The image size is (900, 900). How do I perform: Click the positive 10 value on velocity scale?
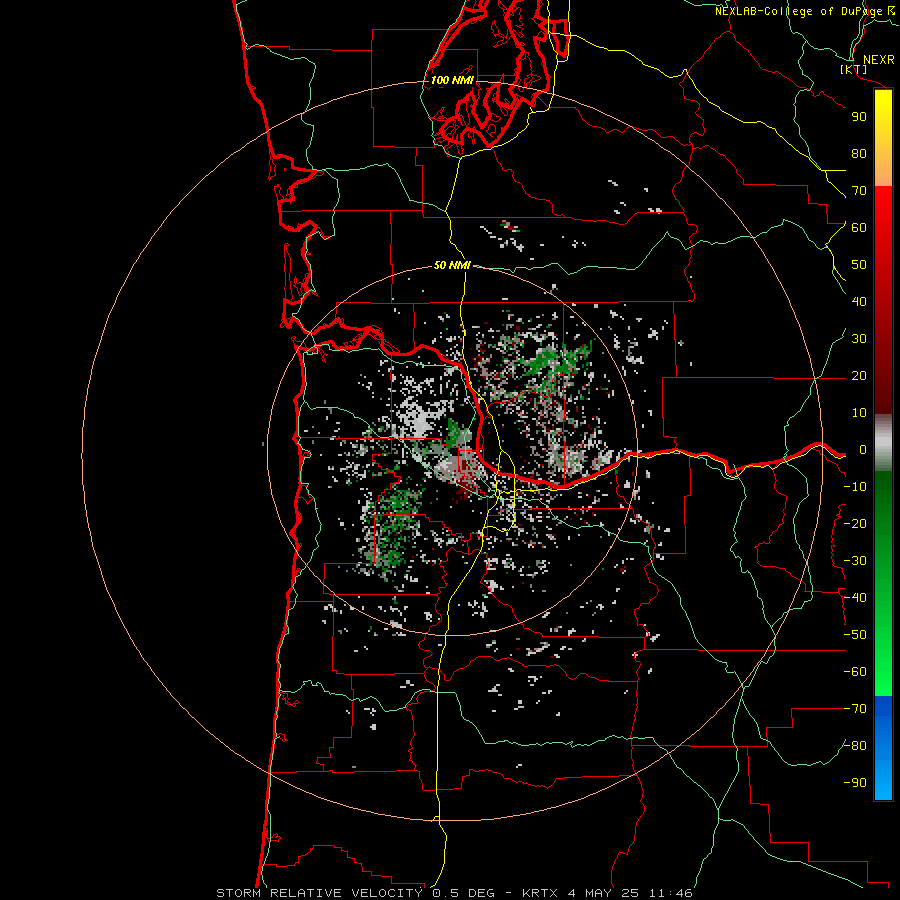[859, 413]
